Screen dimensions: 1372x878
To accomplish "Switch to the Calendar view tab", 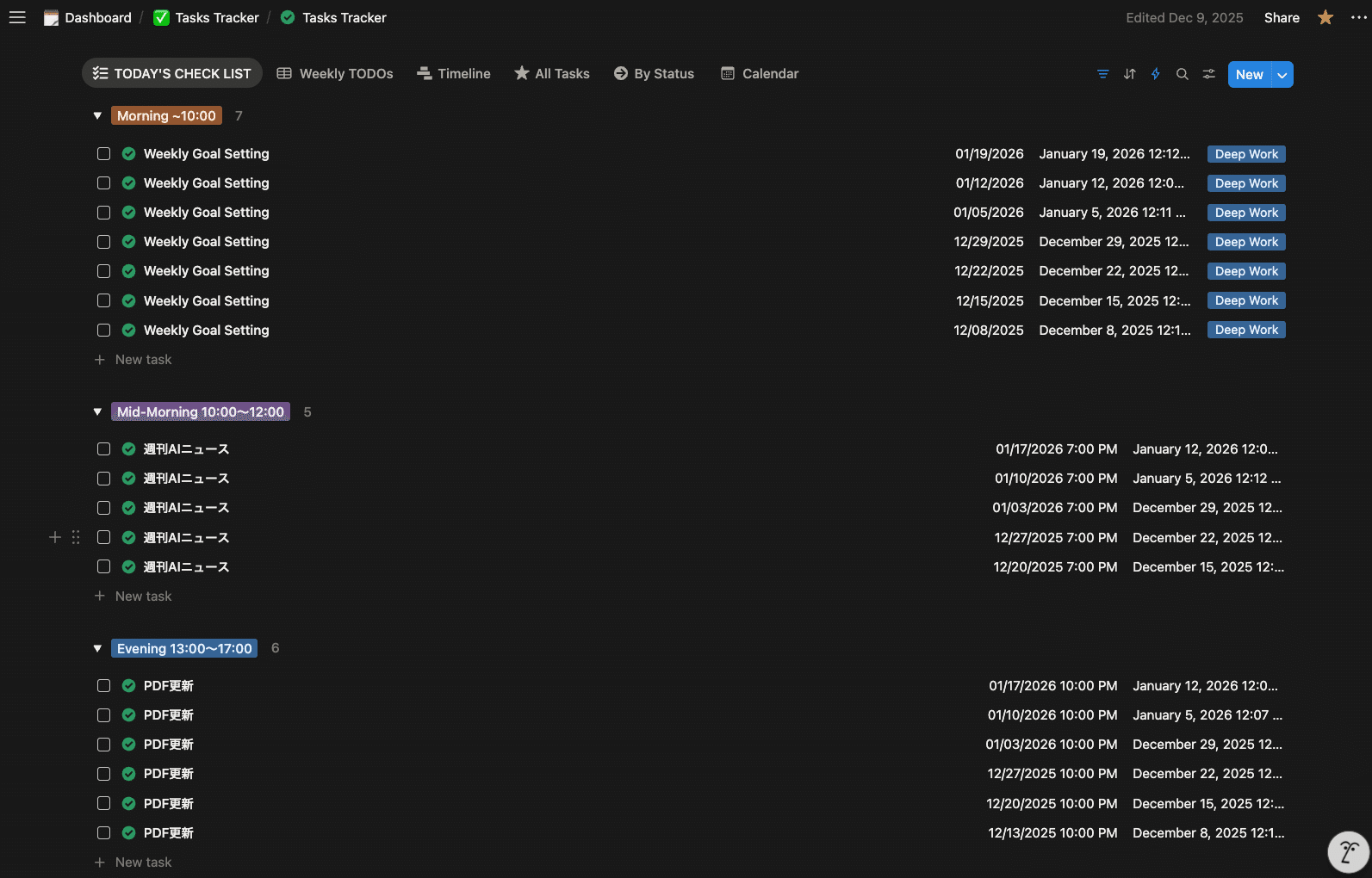I will pyautogui.click(x=760, y=74).
